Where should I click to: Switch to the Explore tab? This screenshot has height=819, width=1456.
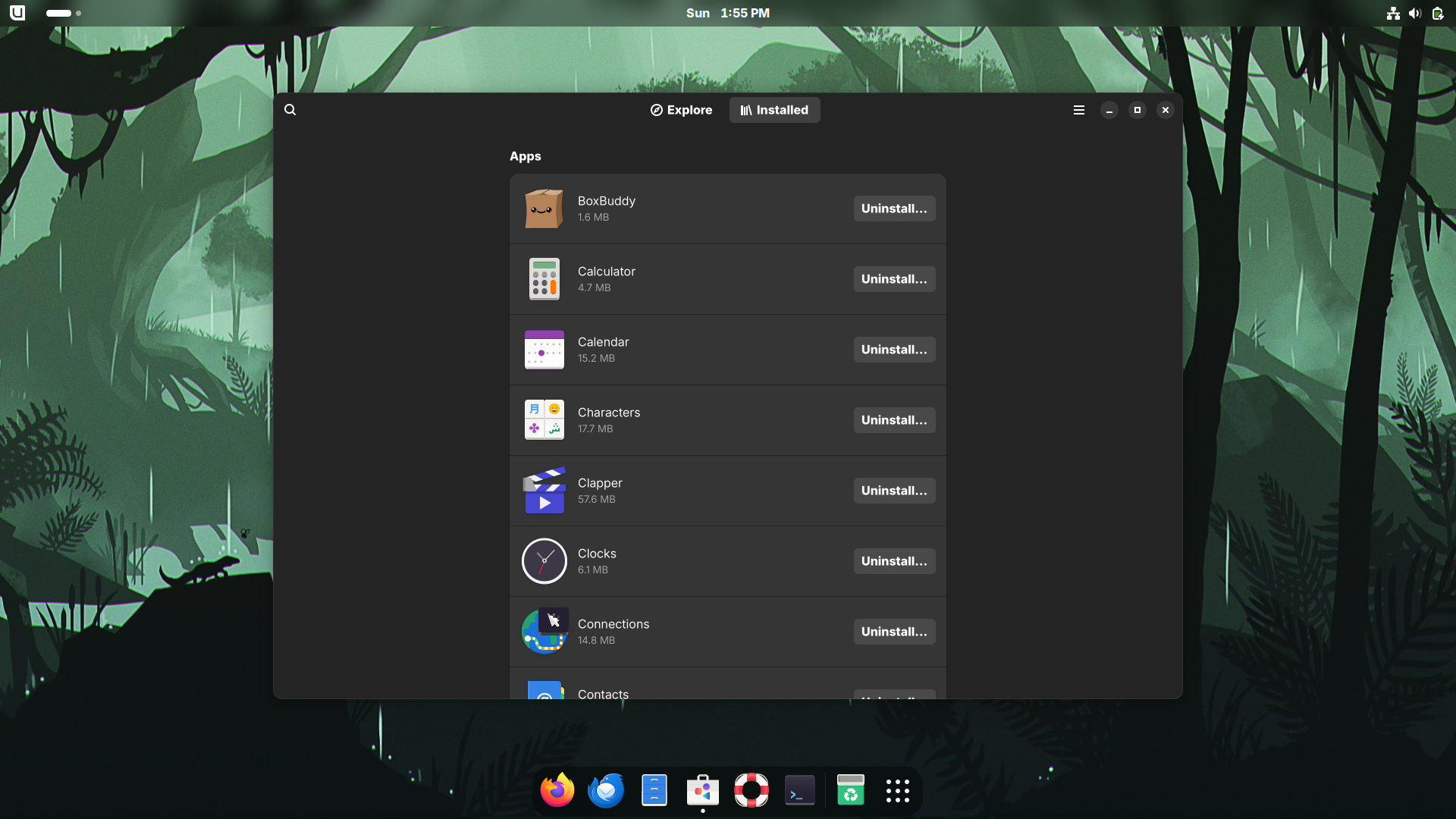681,110
